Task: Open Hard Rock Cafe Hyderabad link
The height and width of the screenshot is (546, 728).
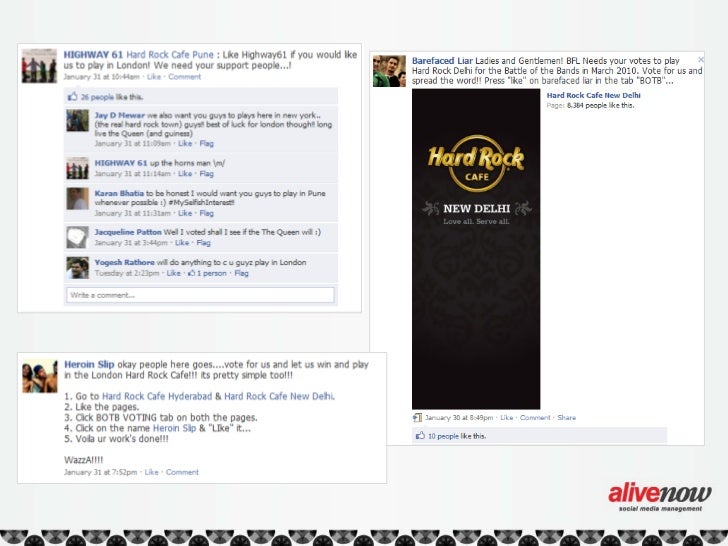Action: (x=157, y=396)
